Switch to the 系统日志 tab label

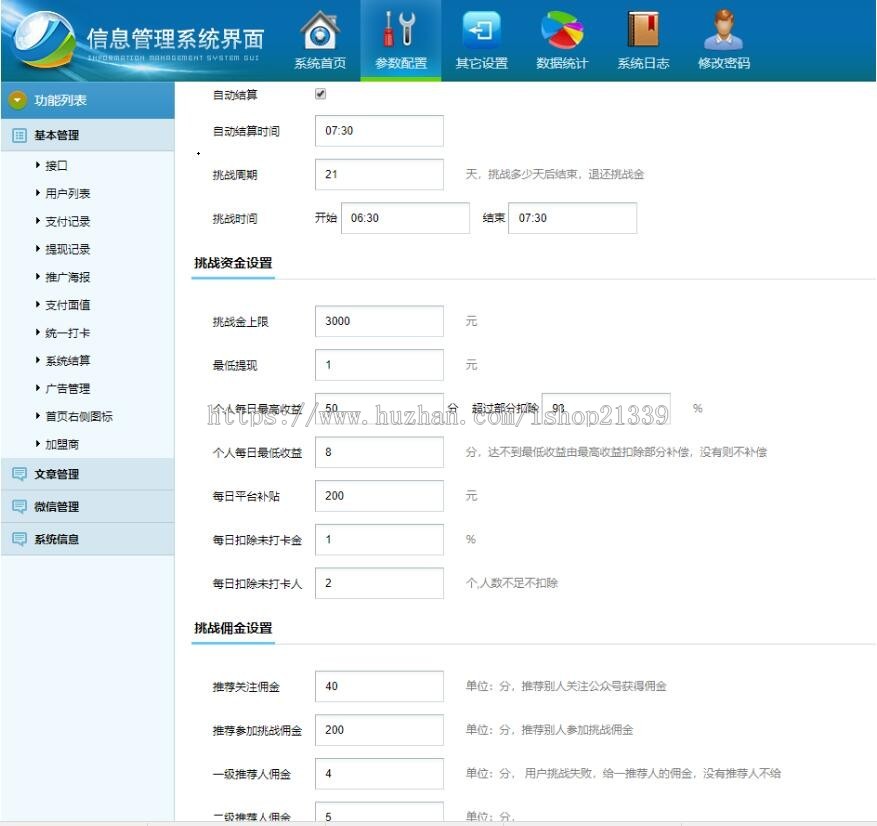pyautogui.click(x=643, y=63)
